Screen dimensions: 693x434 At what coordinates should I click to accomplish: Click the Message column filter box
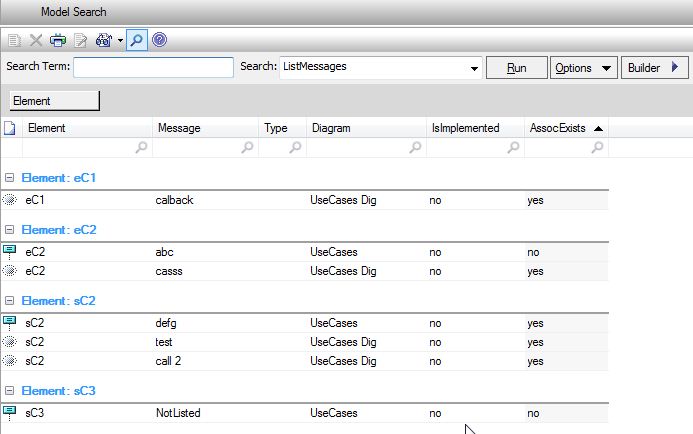[205, 147]
